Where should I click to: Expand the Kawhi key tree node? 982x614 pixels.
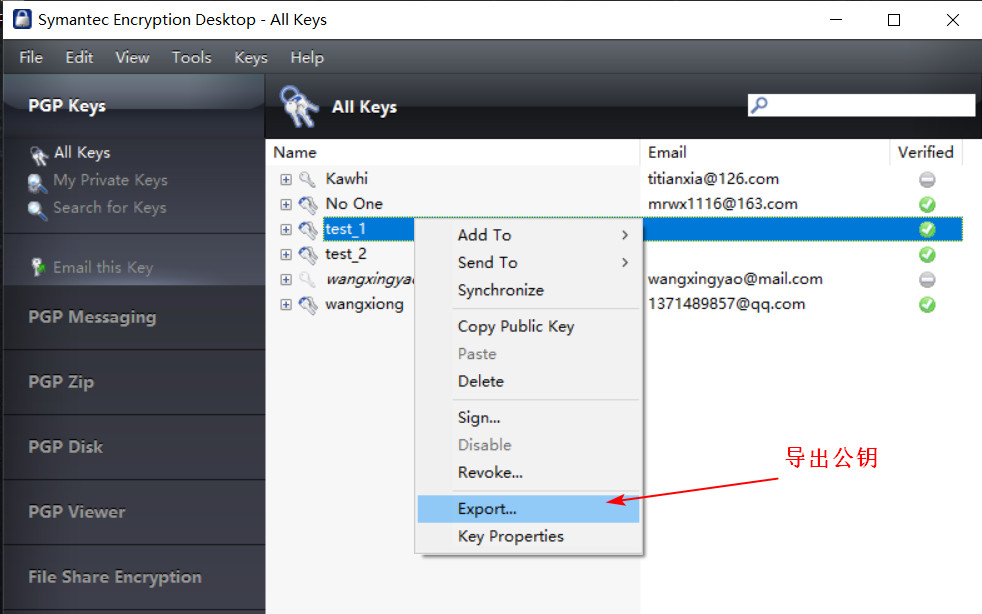coord(286,180)
